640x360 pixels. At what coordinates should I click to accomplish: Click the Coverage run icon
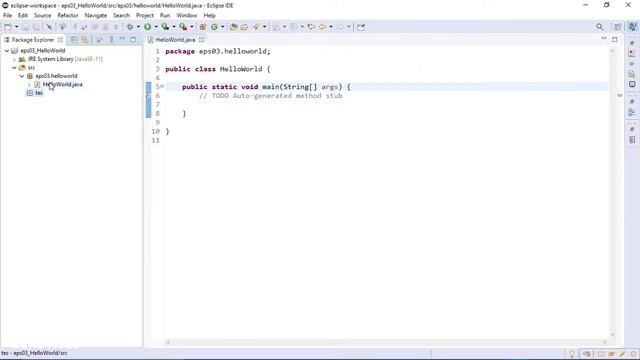tap(165, 27)
